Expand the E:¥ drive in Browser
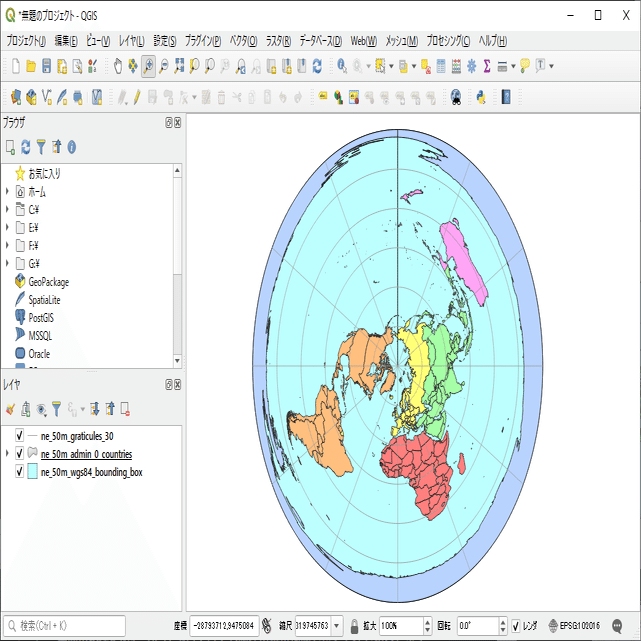This screenshot has height=641, width=641. coord(7,227)
